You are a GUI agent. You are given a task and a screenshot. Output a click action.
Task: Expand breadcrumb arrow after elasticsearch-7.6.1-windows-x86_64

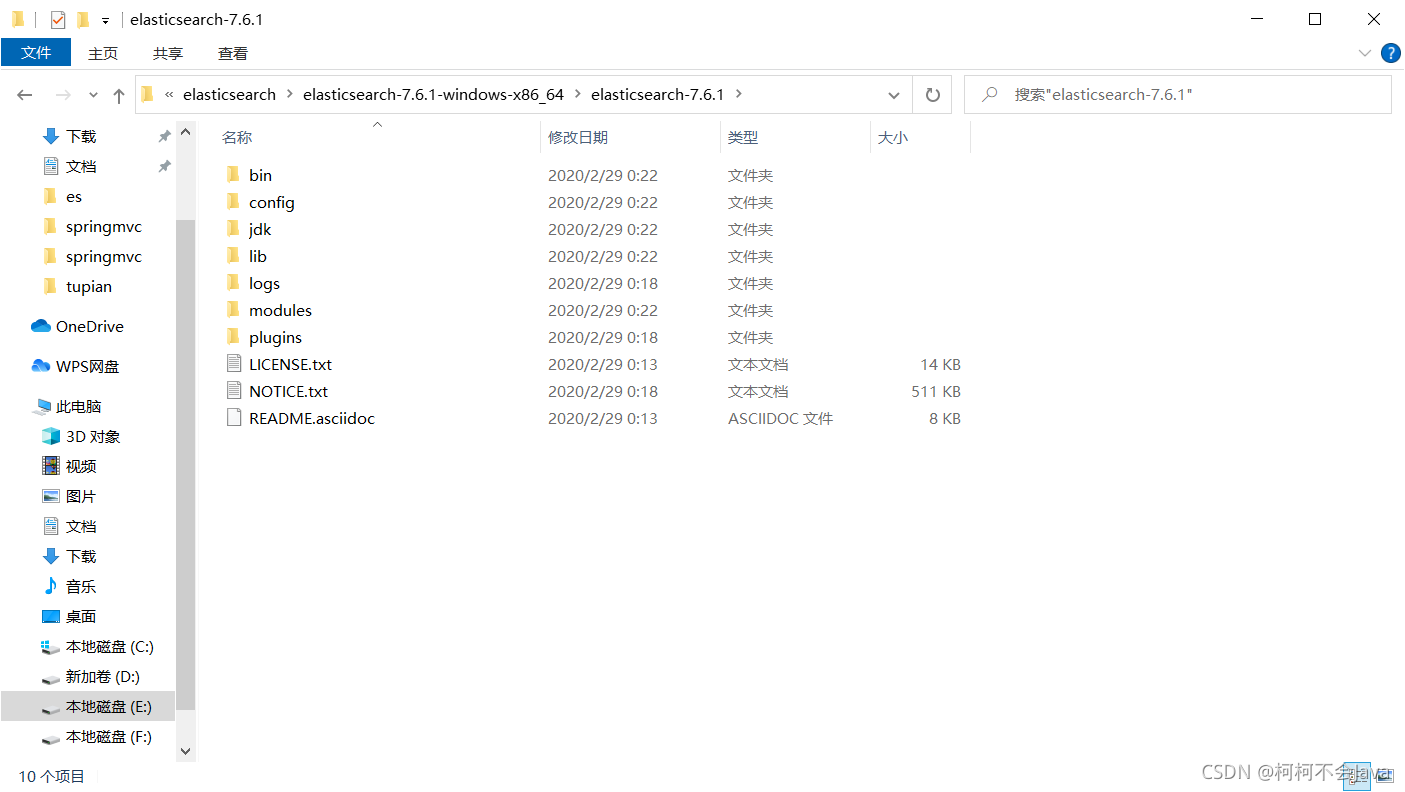[x=578, y=95]
